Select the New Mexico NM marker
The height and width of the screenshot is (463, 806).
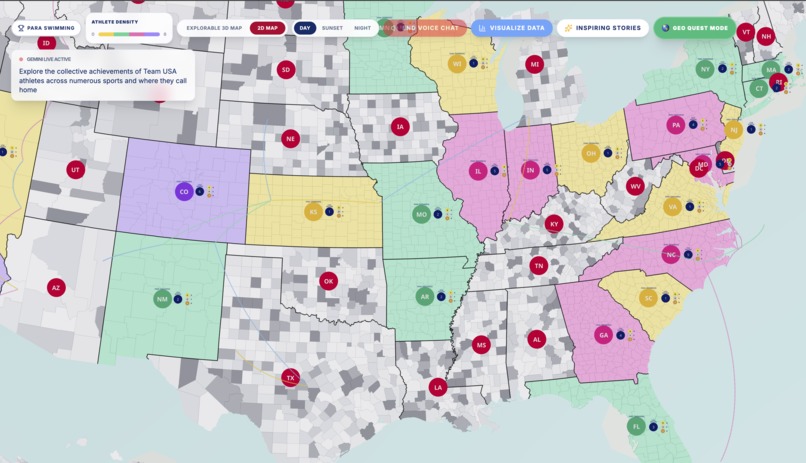[162, 299]
